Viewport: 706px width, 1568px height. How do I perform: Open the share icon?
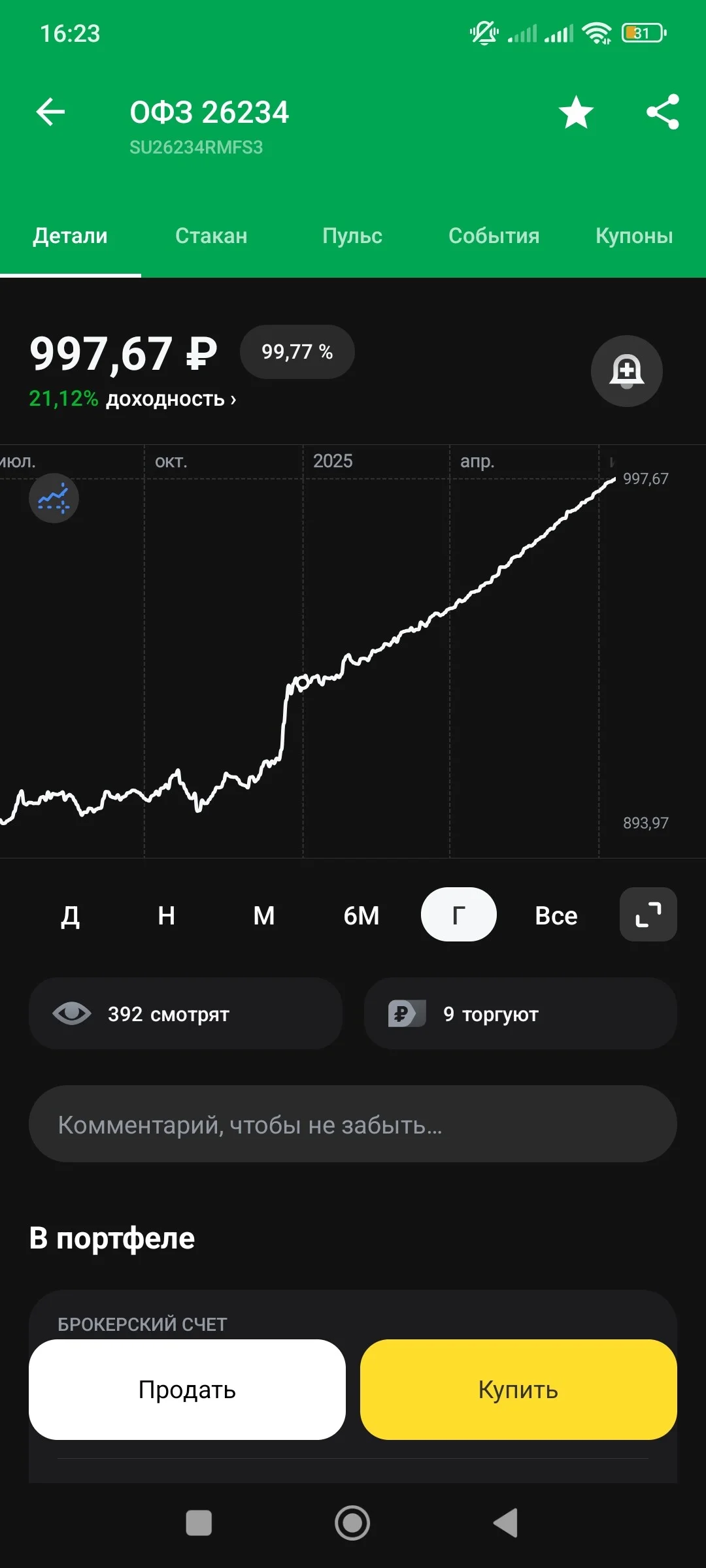tap(663, 112)
